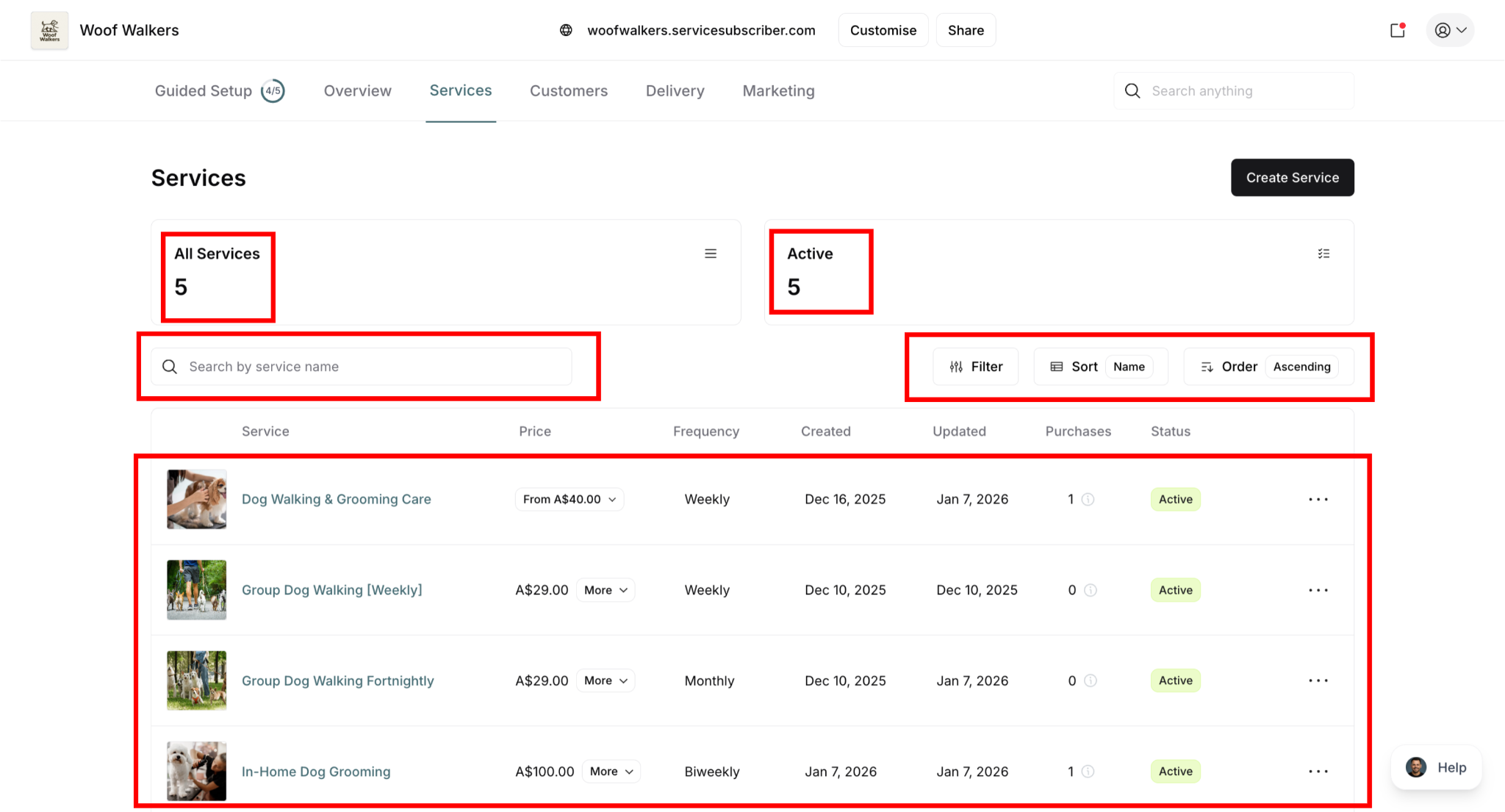Click the list icon in All Services card
This screenshot has height=812, width=1505.
click(x=711, y=254)
